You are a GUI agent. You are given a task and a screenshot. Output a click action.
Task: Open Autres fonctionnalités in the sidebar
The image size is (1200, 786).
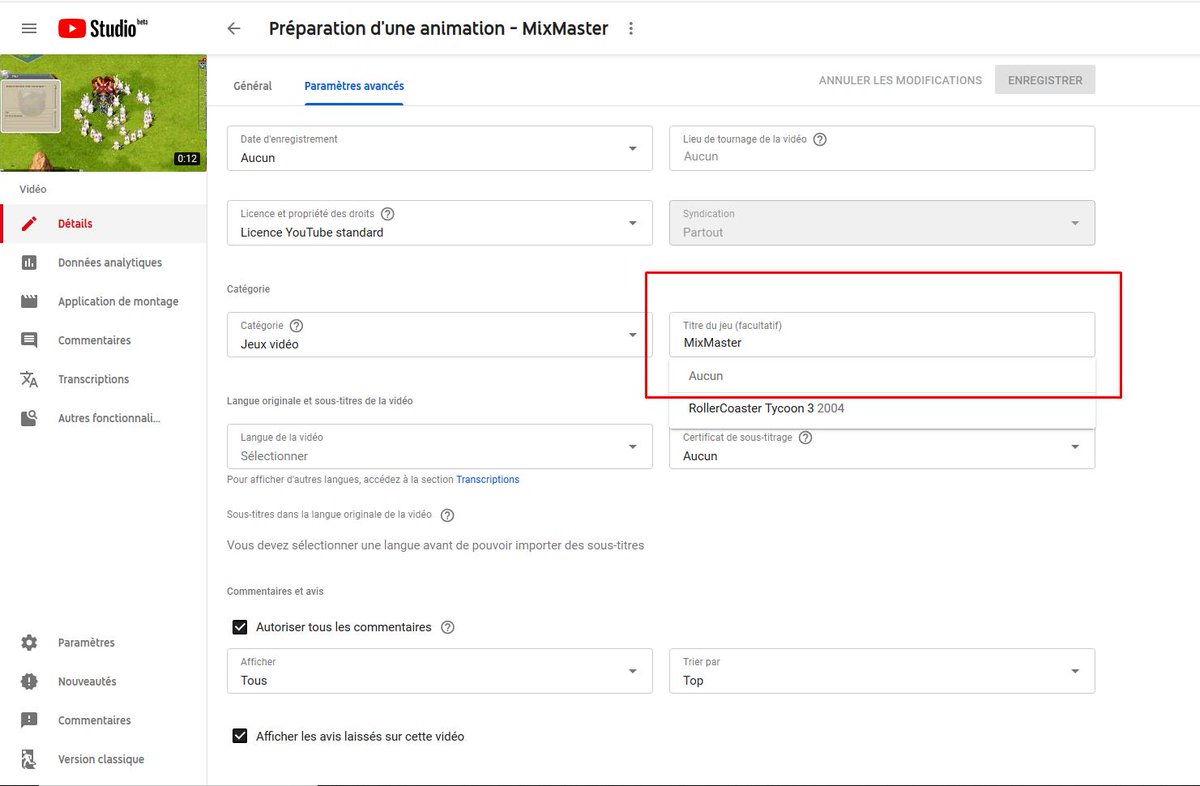click(x=103, y=419)
